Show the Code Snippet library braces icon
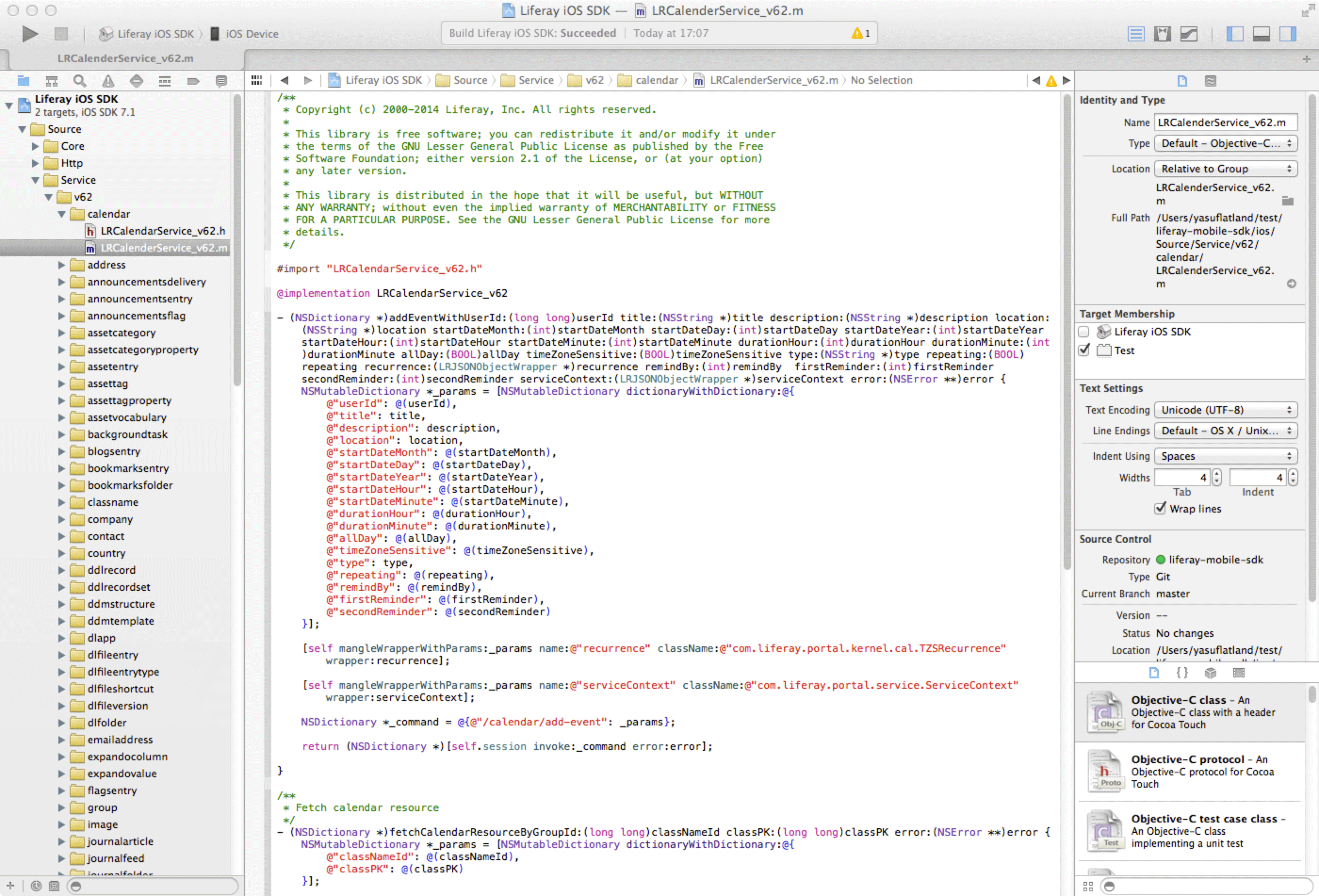 (1181, 672)
